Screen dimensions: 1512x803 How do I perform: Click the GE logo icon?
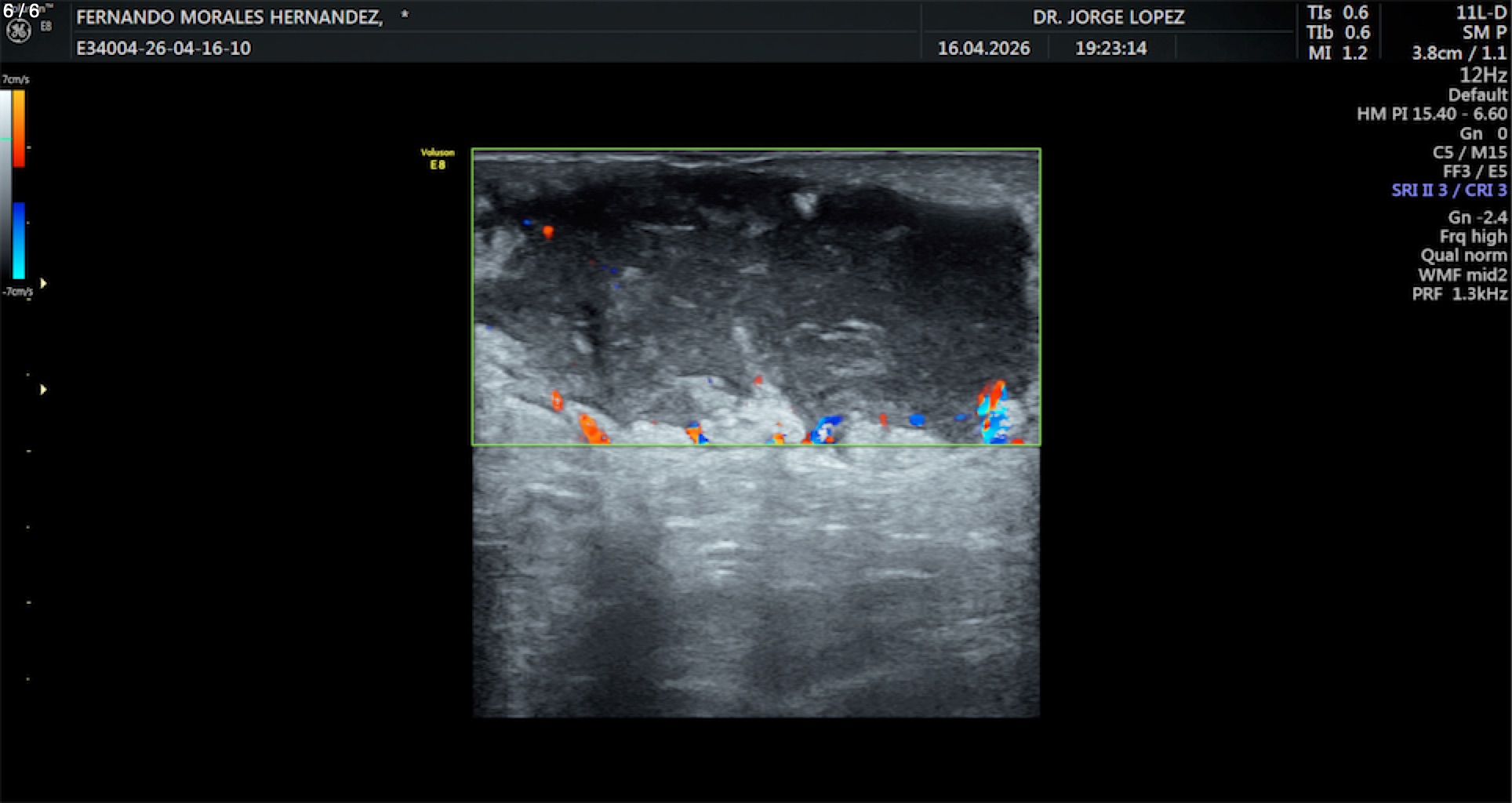19,31
